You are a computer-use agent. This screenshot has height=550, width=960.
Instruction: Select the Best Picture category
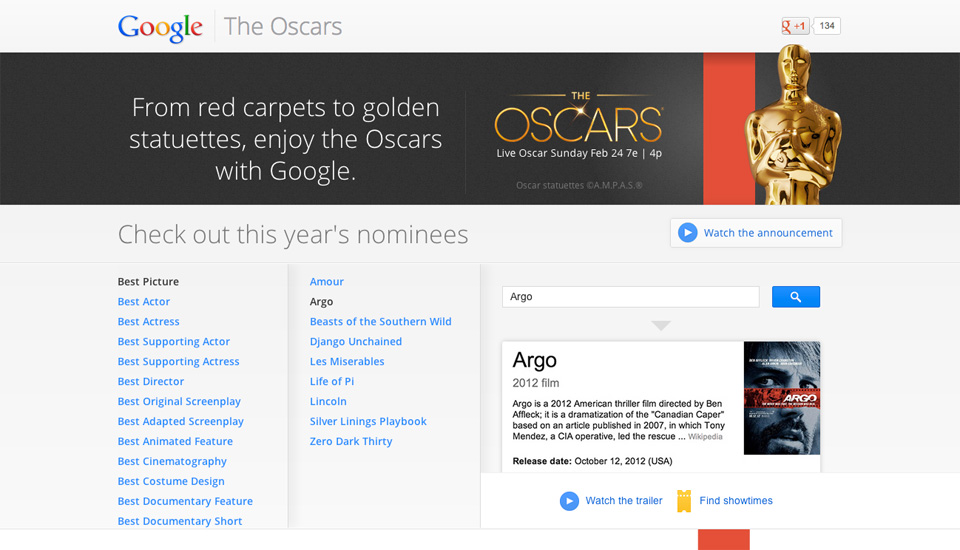[148, 282]
